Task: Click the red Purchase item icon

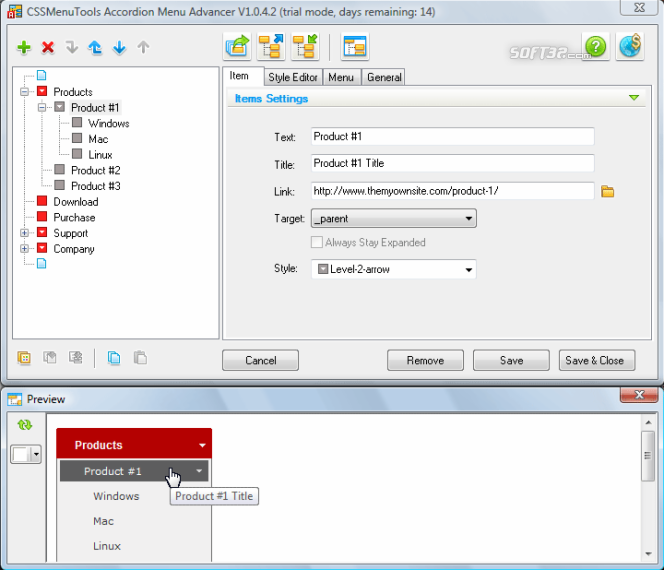Action: (x=42, y=216)
